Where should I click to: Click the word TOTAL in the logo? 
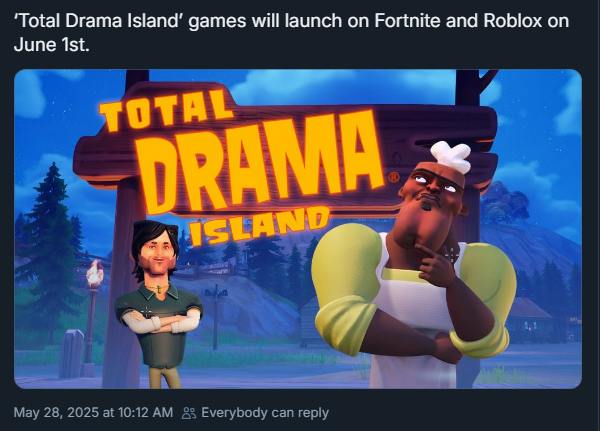(x=166, y=111)
